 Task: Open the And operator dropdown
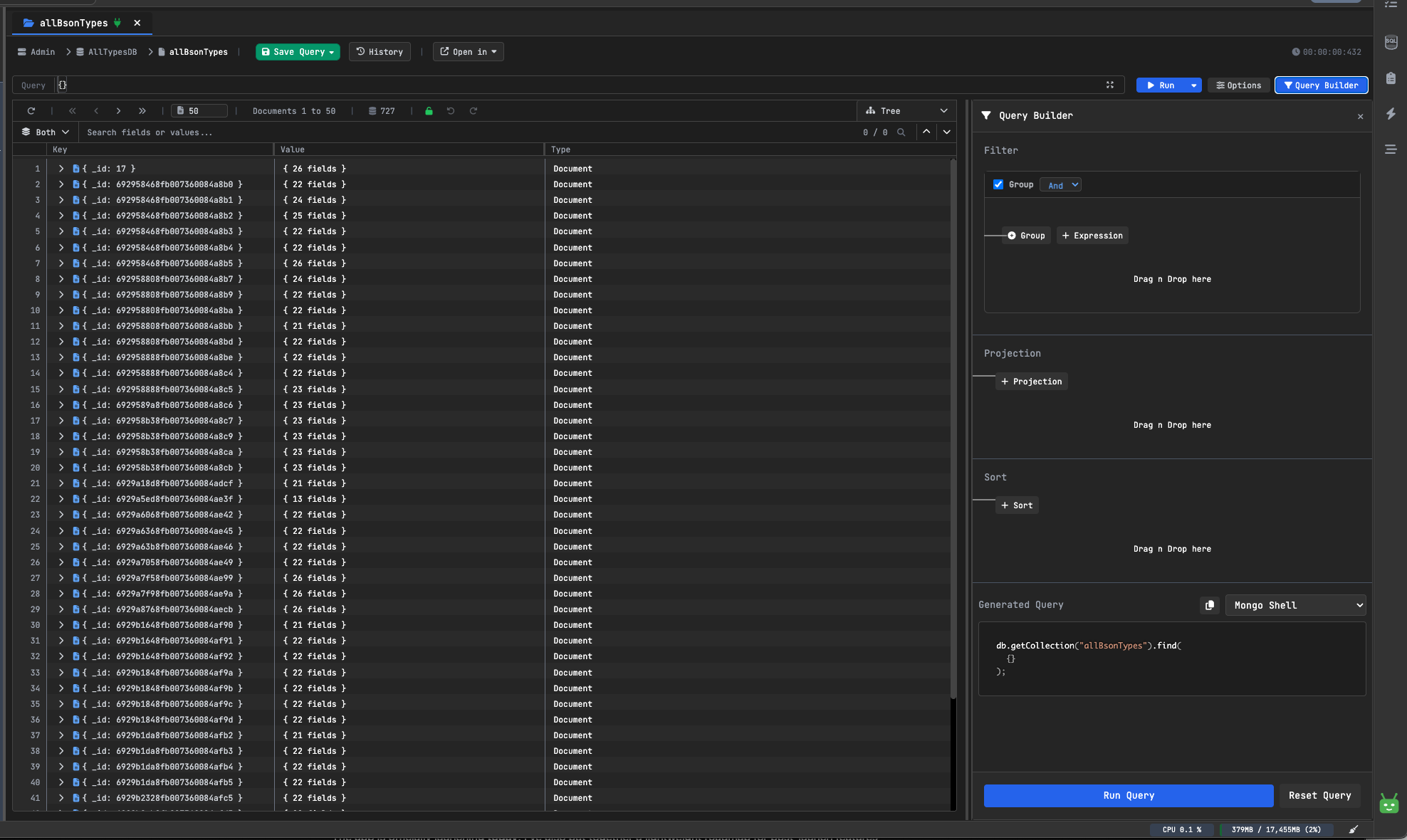[1061, 185]
